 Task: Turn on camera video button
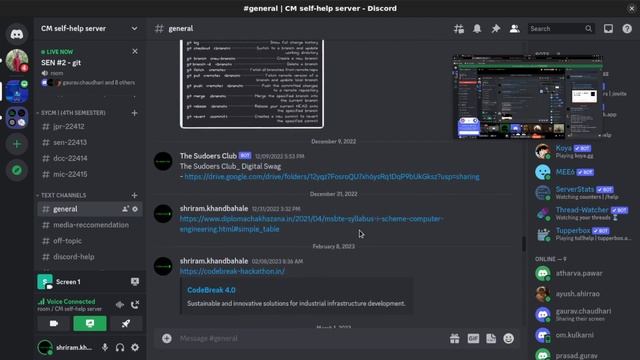click(54, 323)
